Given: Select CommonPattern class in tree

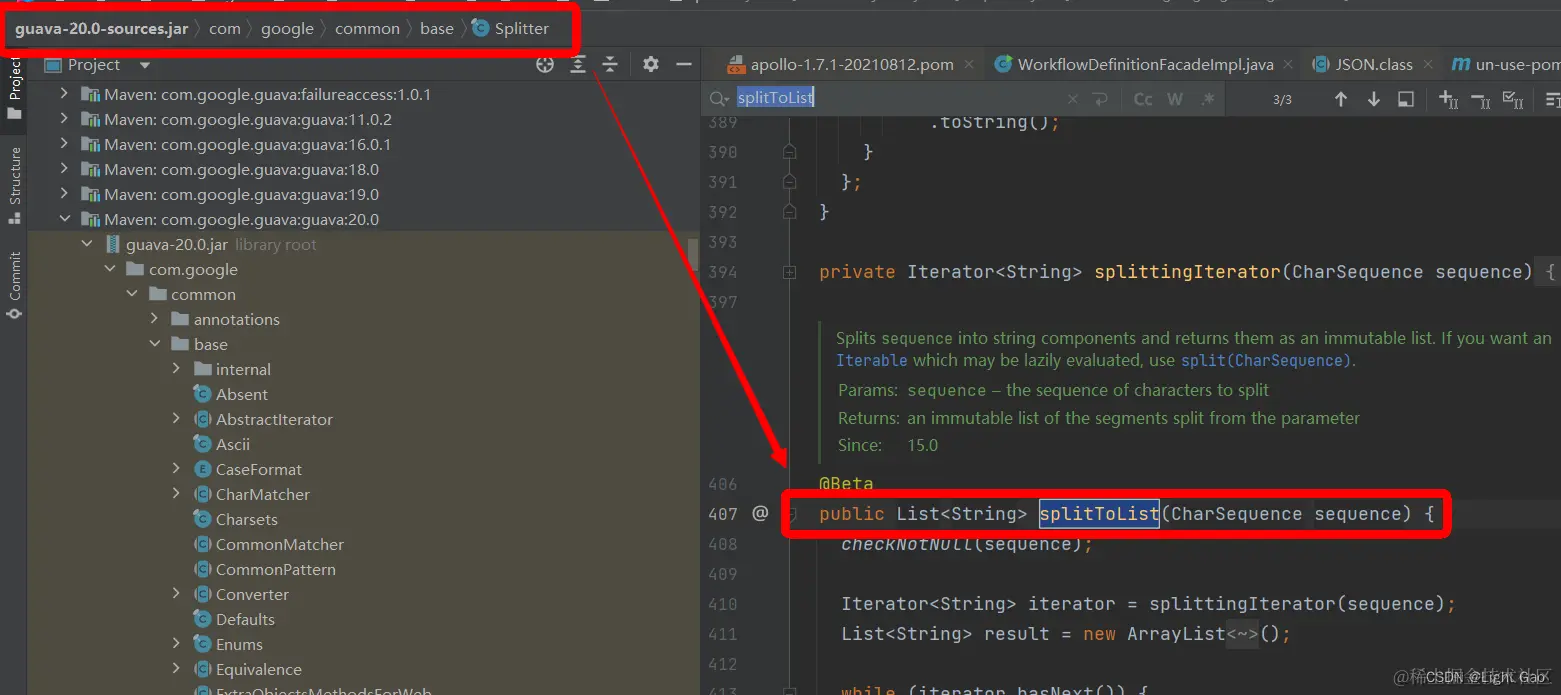Looking at the screenshot, I should click(x=275, y=569).
